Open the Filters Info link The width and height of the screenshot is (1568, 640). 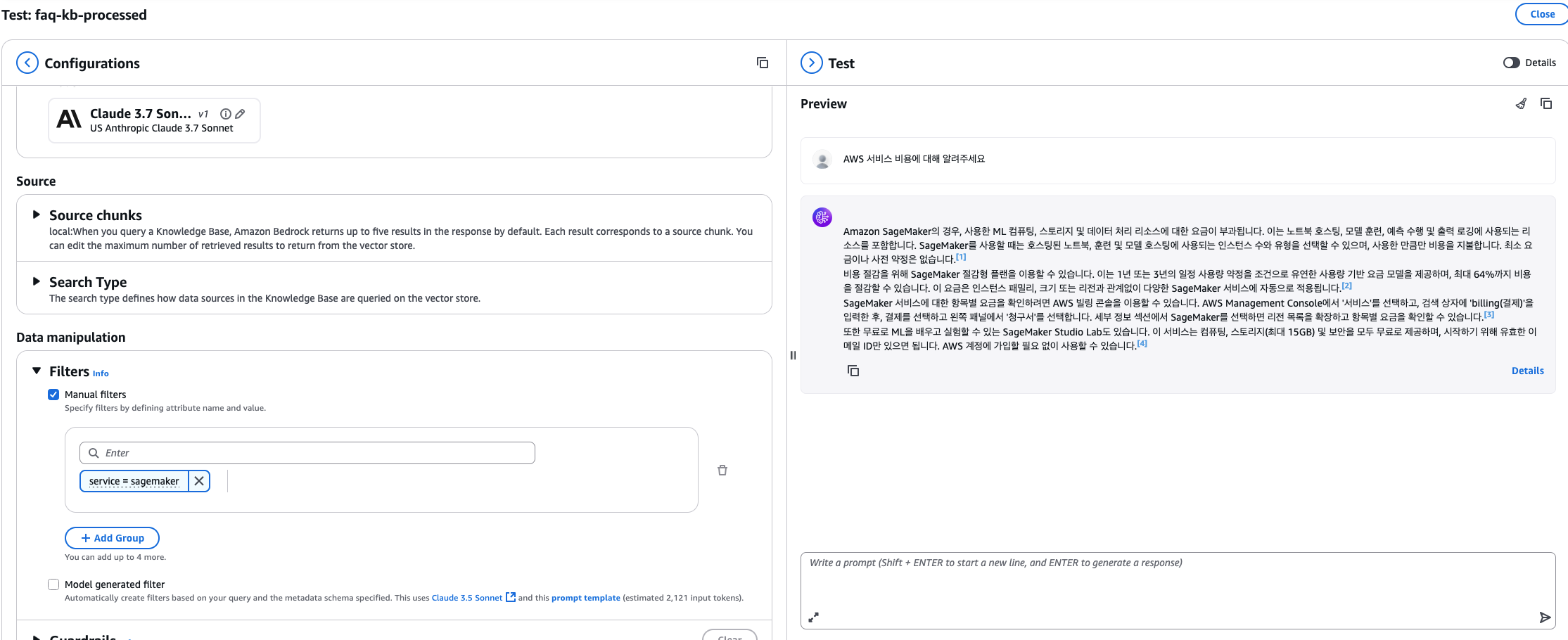(101, 373)
